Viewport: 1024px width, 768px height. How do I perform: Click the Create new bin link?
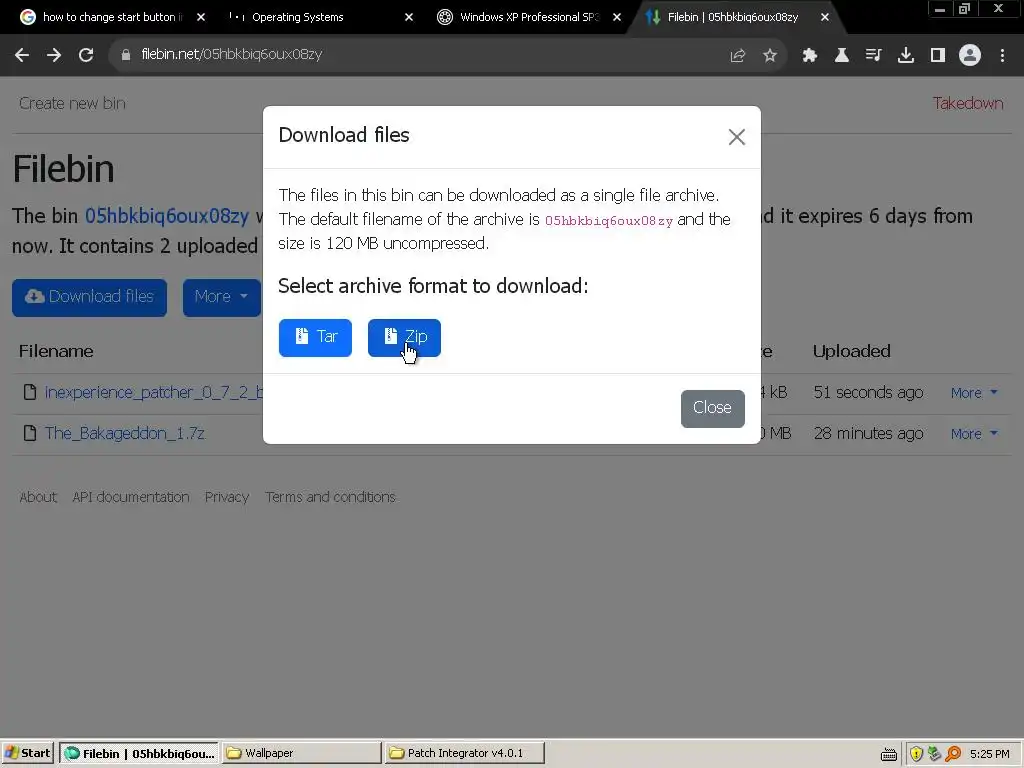pos(72,103)
